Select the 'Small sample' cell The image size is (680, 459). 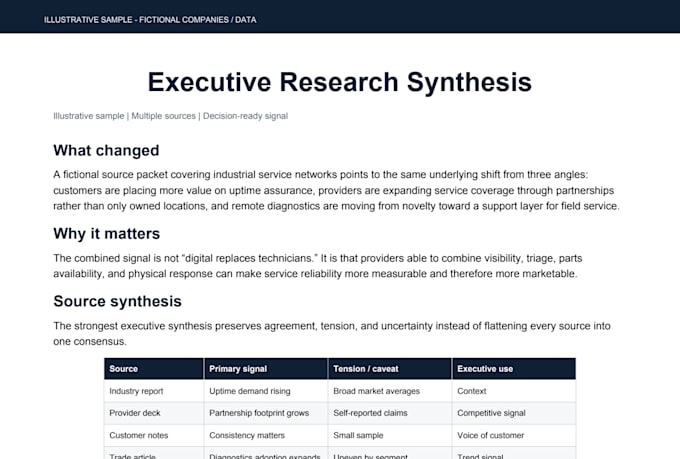pyautogui.click(x=390, y=435)
